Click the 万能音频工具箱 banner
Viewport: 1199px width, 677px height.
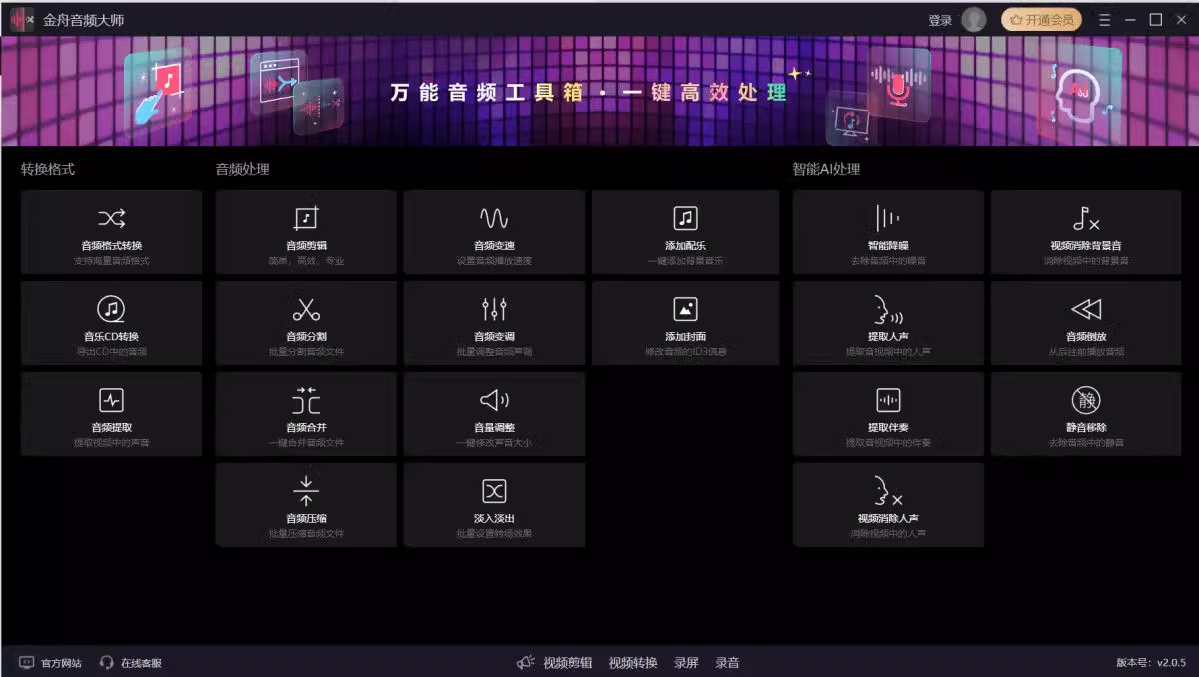[600, 91]
